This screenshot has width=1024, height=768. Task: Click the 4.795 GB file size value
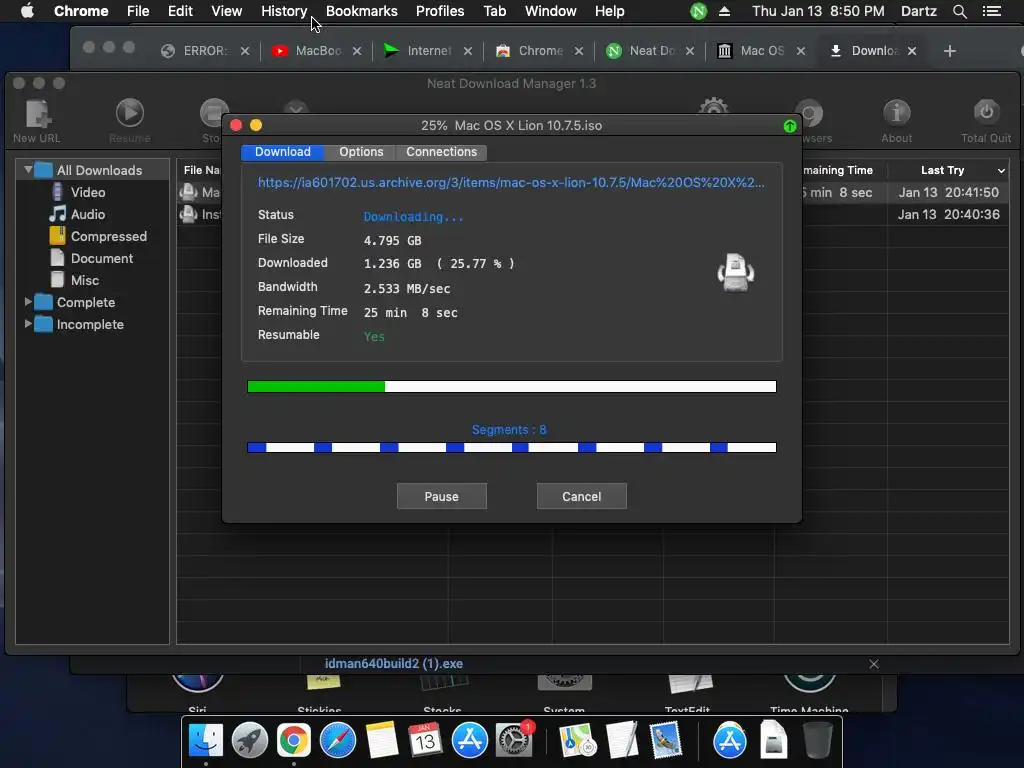[392, 240]
